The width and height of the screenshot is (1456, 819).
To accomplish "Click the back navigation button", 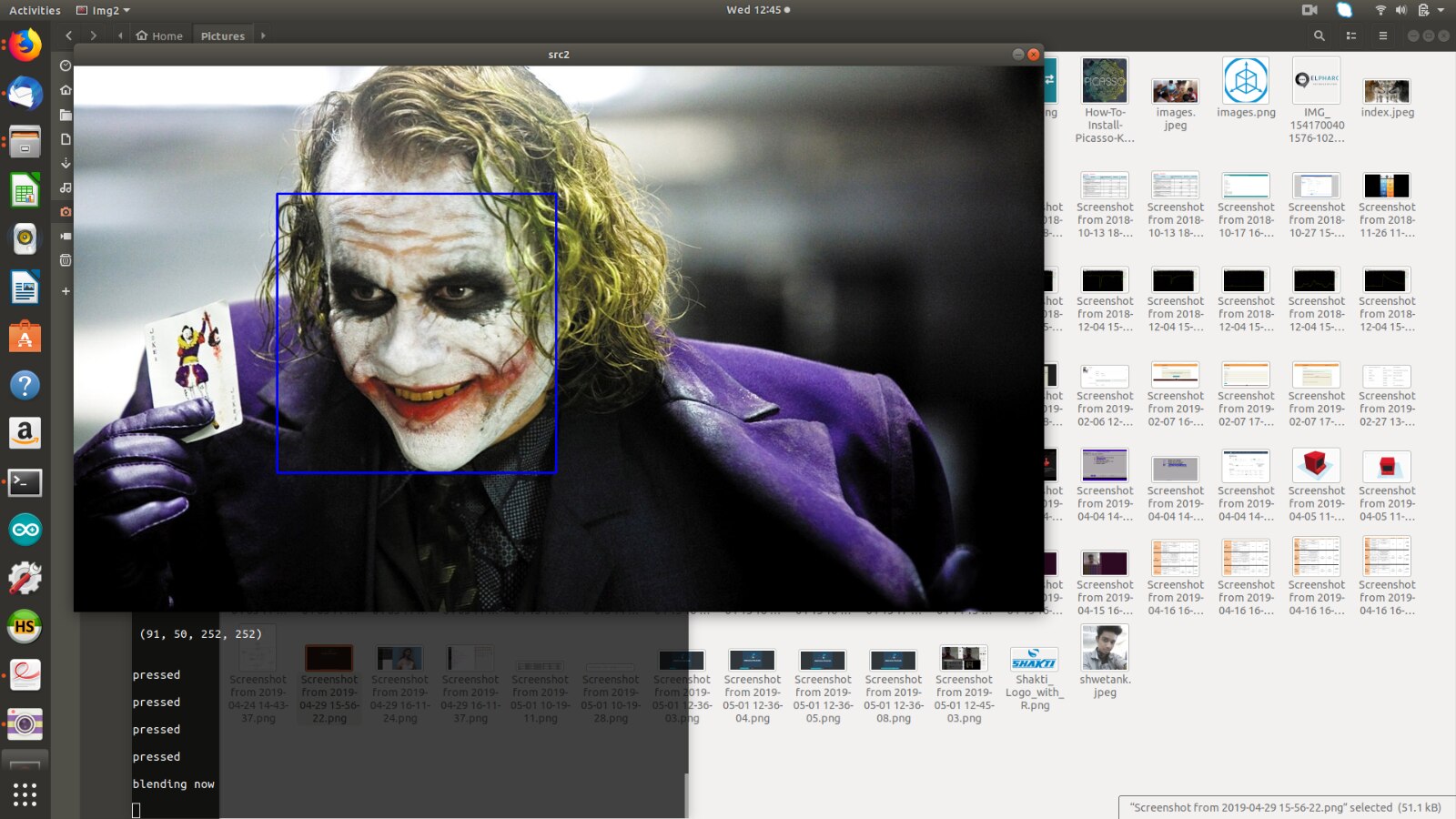I will tap(68, 35).
